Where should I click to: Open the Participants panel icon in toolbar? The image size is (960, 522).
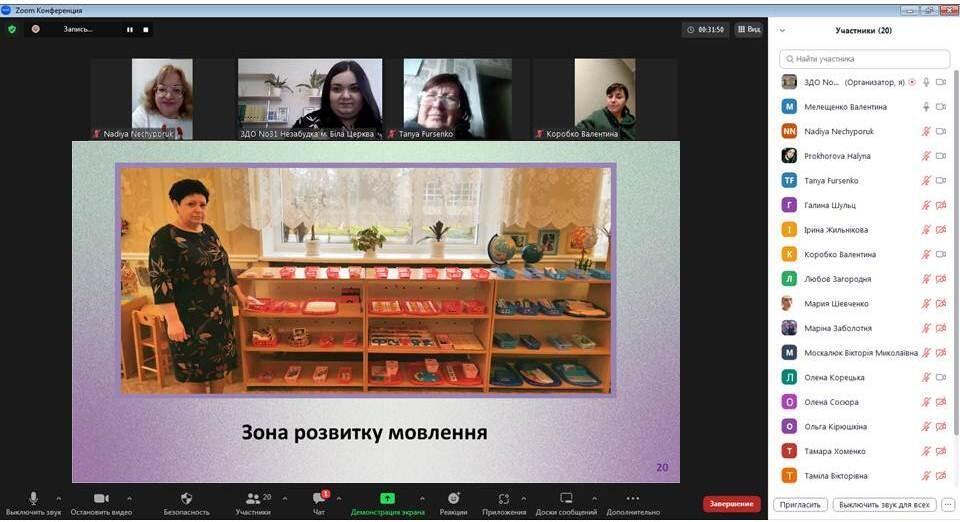pos(253,498)
